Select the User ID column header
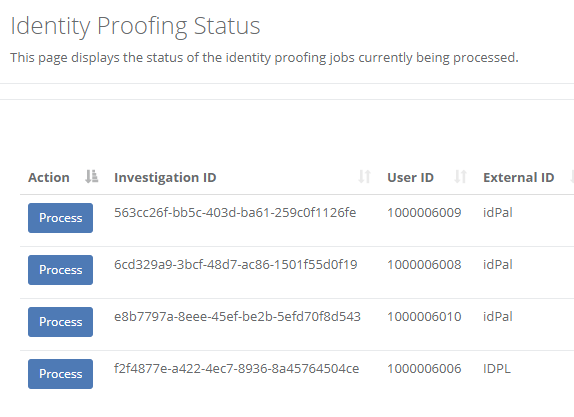The image size is (574, 417). [410, 178]
